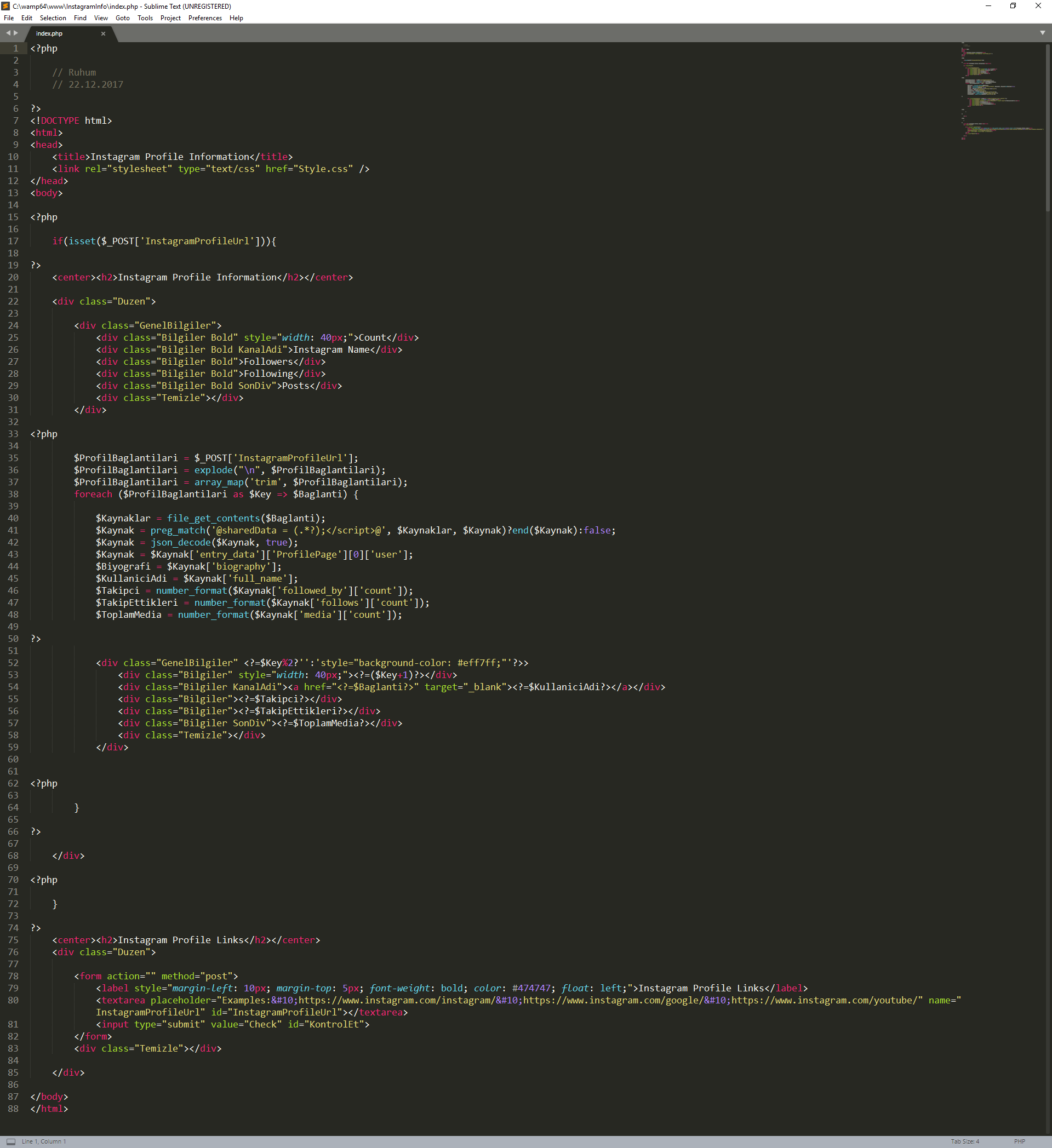Viewport: 1052px width, 1148px height.
Task: Click '#474747' color value on line 79
Action: (x=531, y=988)
